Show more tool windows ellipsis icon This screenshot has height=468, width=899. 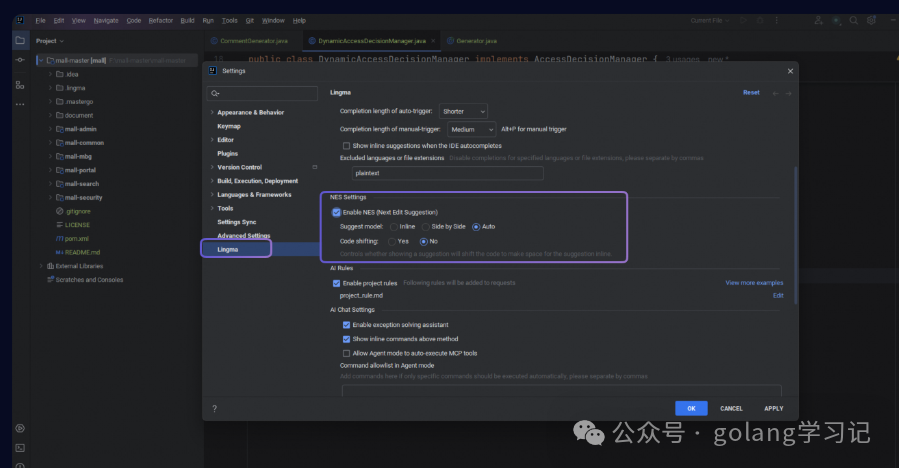pyautogui.click(x=20, y=104)
